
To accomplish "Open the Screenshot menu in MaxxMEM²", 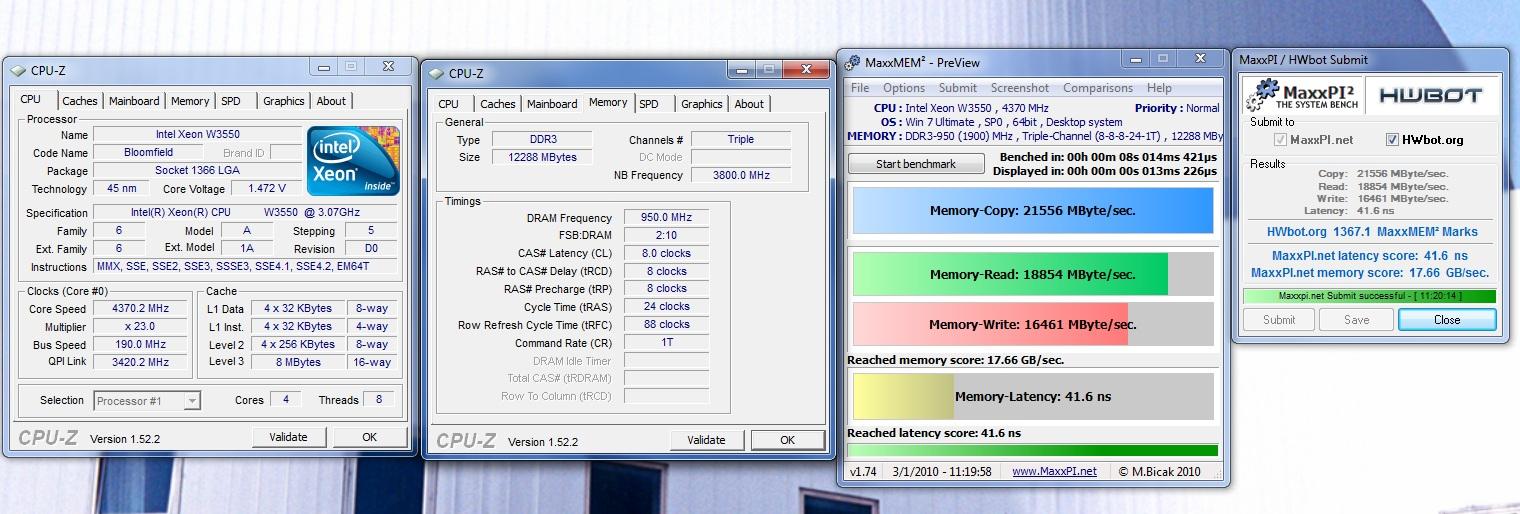I will [x=1020, y=88].
